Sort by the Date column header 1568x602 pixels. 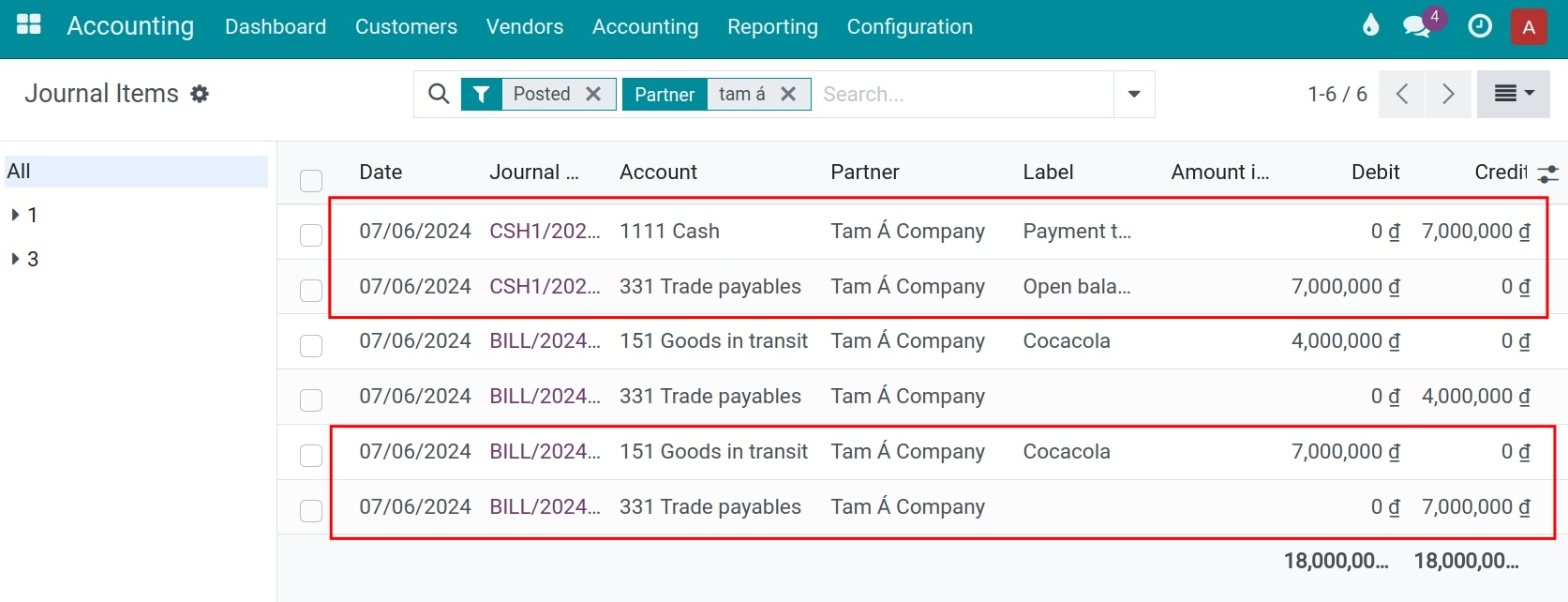[381, 173]
